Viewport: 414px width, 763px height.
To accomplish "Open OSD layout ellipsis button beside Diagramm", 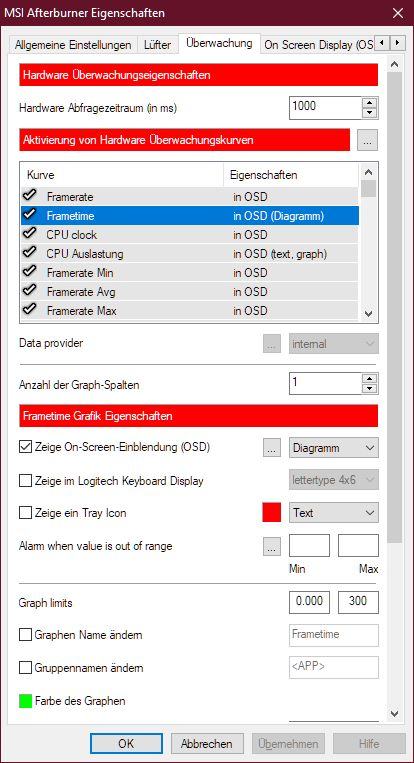I will click(x=272, y=448).
